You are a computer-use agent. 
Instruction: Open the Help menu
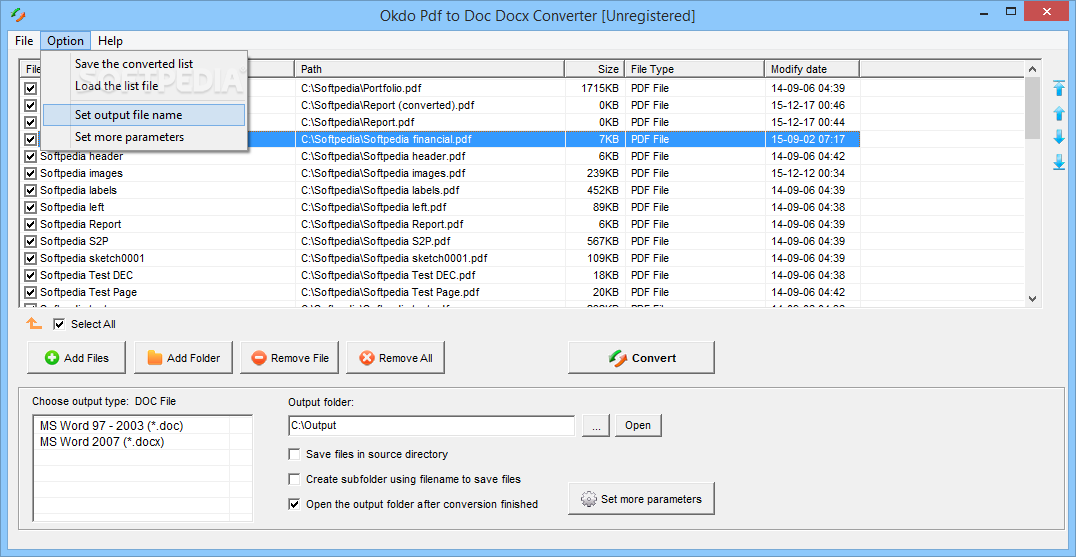(x=110, y=41)
